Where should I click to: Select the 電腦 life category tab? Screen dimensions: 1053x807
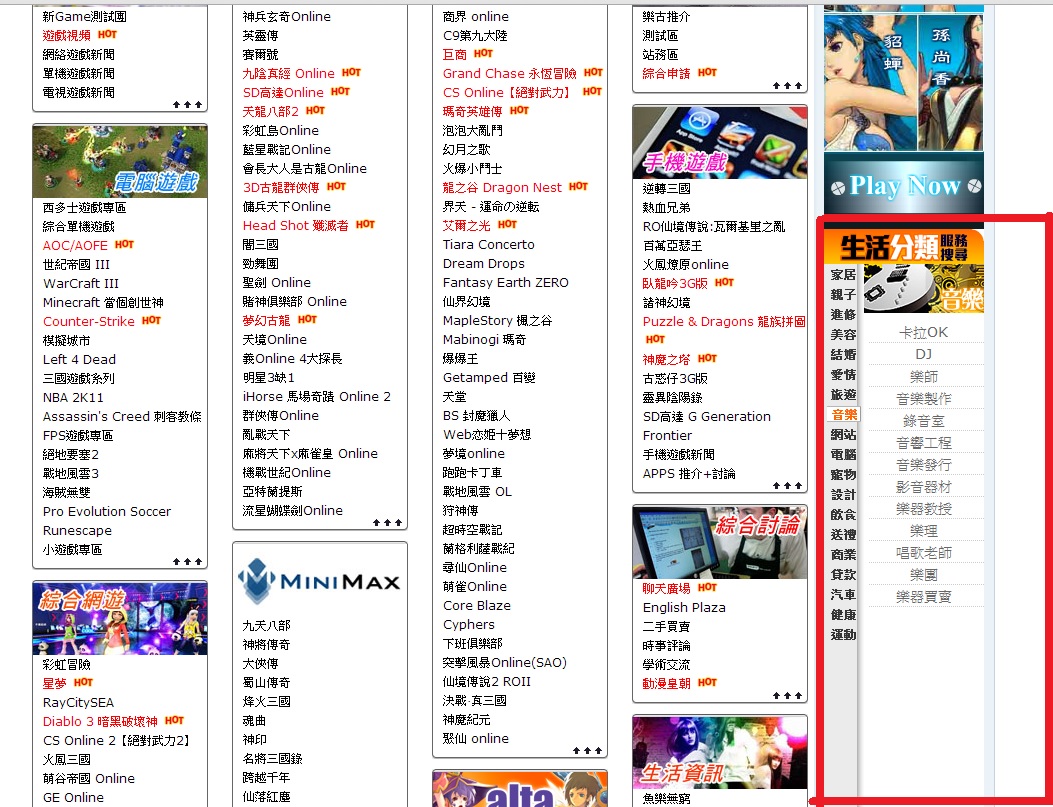[843, 455]
